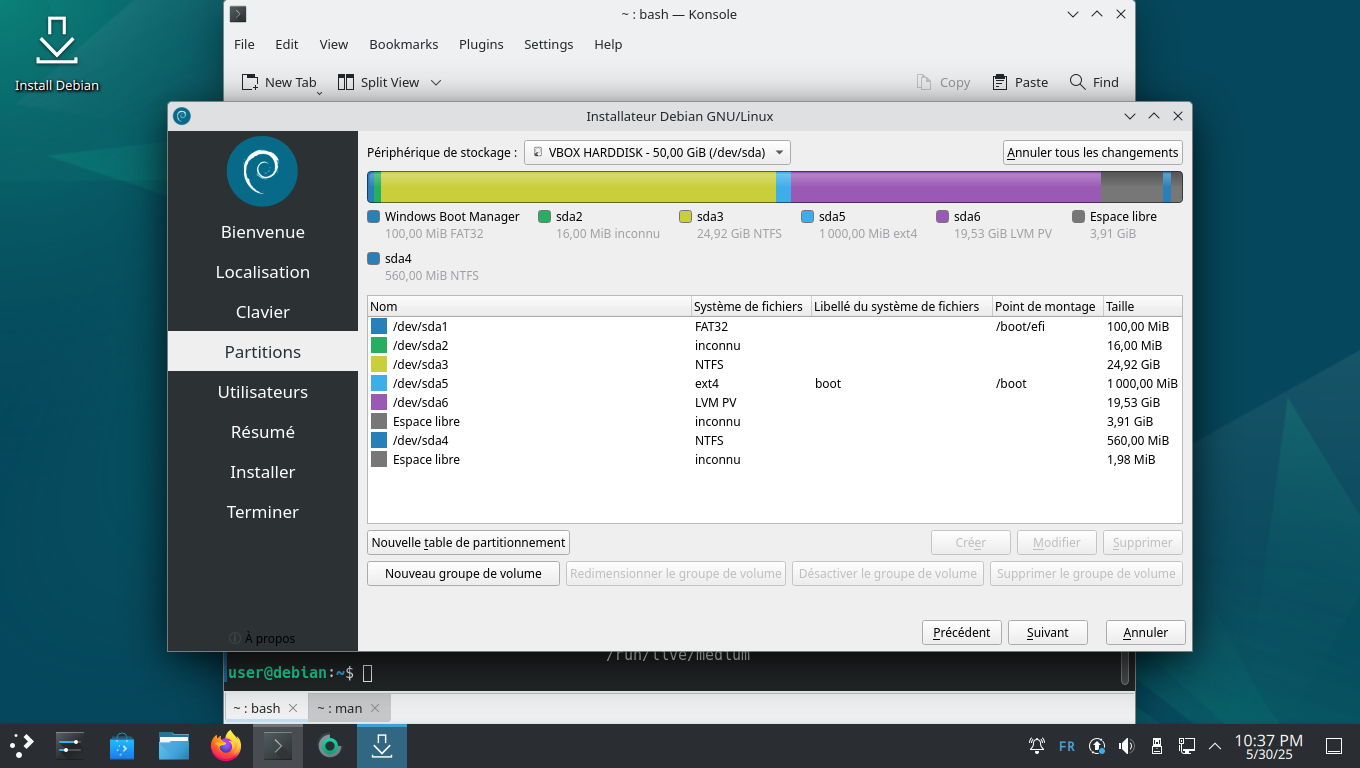Image resolution: width=1360 pixels, height=768 pixels.
Task: Open the Help menu in Konsole
Action: pos(608,44)
